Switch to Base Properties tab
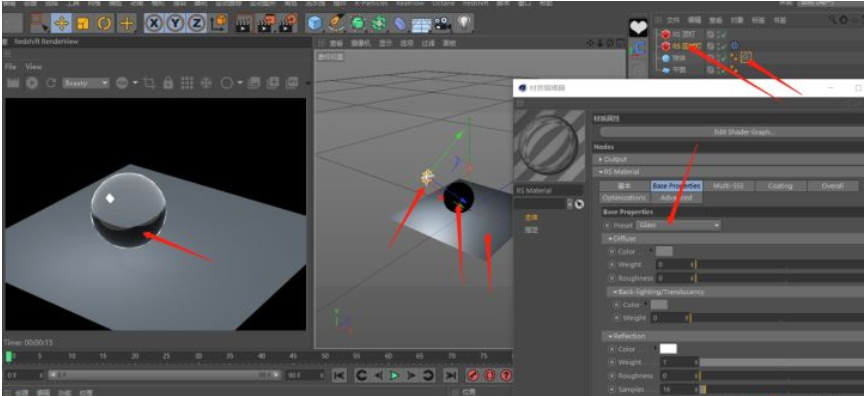866x396 pixels. (676, 186)
